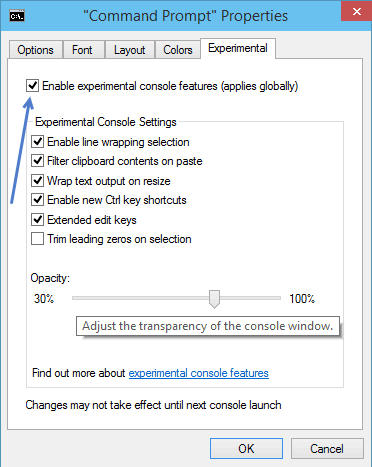Viewport: 372px width, 467px height.
Task: Confirm changes with the OK button
Action: point(246,448)
